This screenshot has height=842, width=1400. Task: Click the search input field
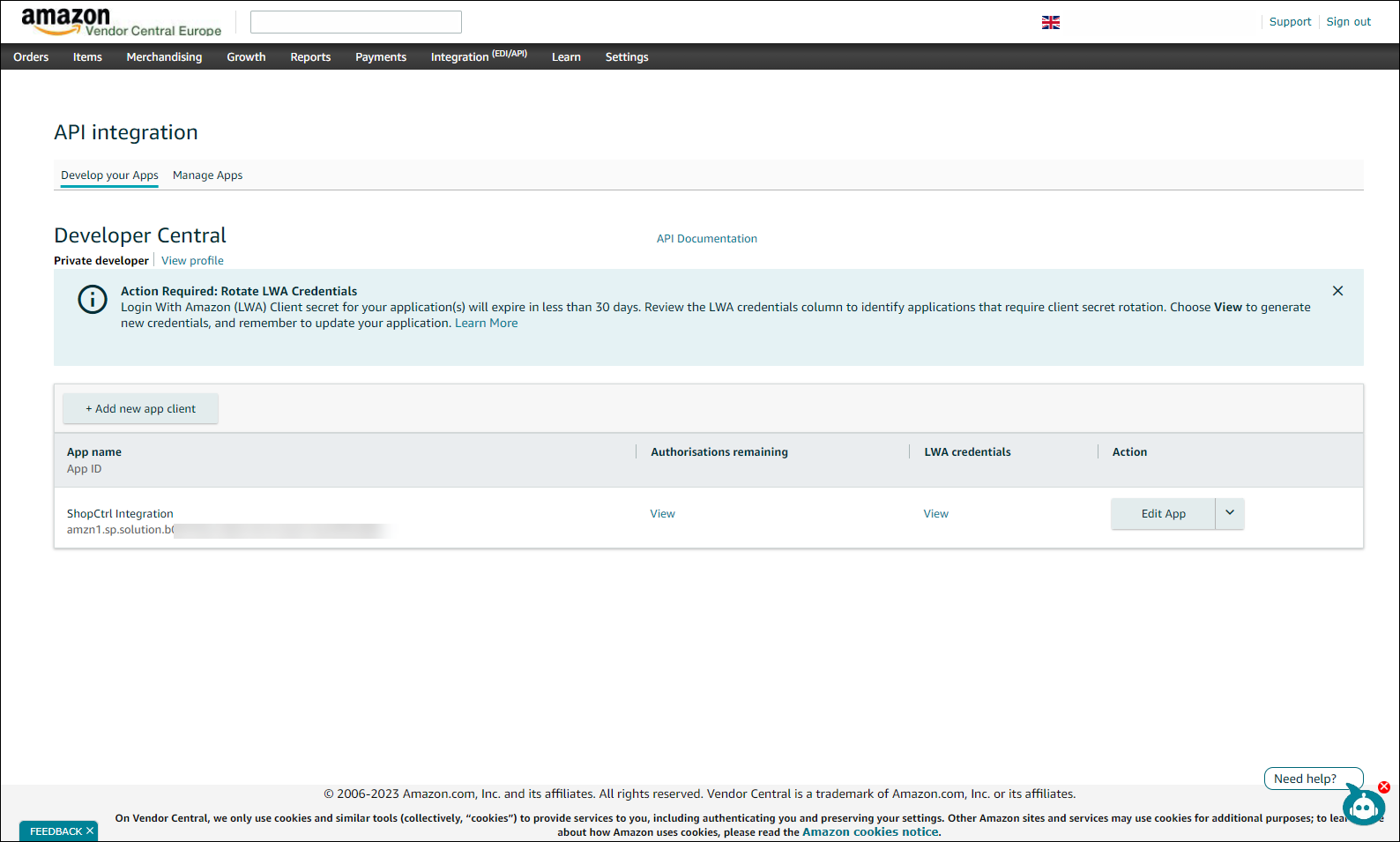(356, 22)
